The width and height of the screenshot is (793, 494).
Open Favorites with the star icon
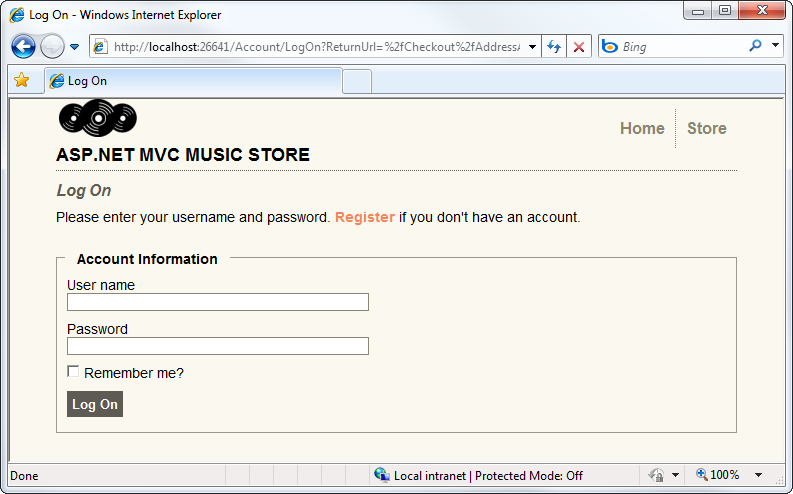[21, 80]
